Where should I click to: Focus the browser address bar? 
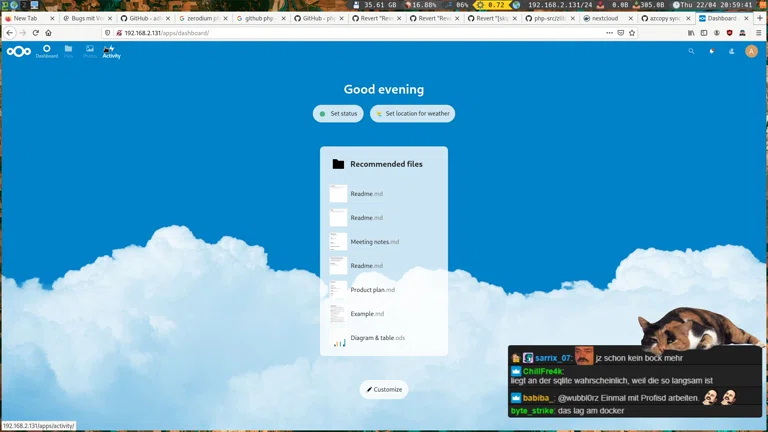(x=350, y=33)
